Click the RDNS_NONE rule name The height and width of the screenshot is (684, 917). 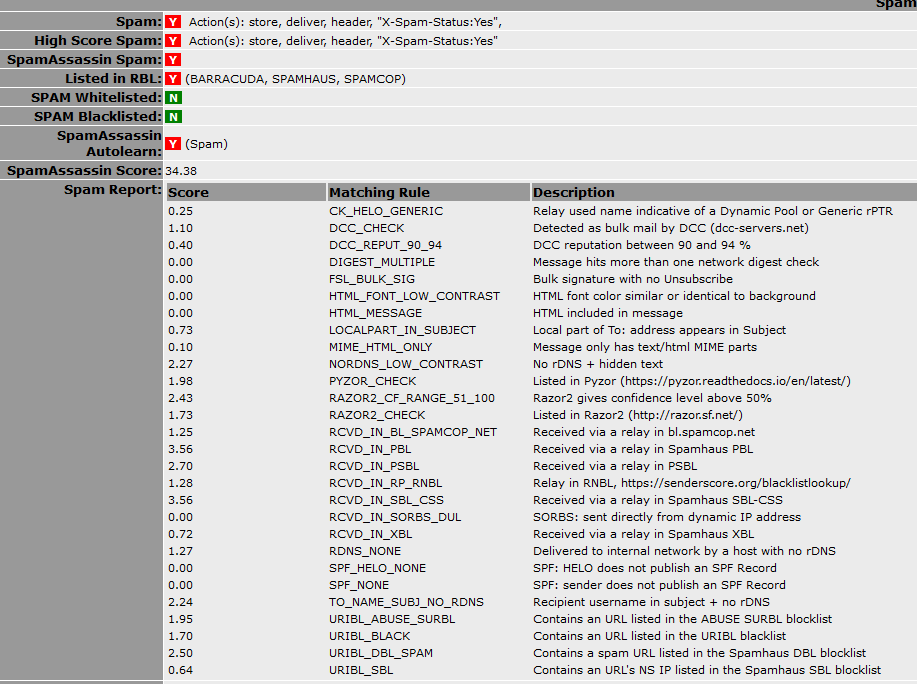365,551
